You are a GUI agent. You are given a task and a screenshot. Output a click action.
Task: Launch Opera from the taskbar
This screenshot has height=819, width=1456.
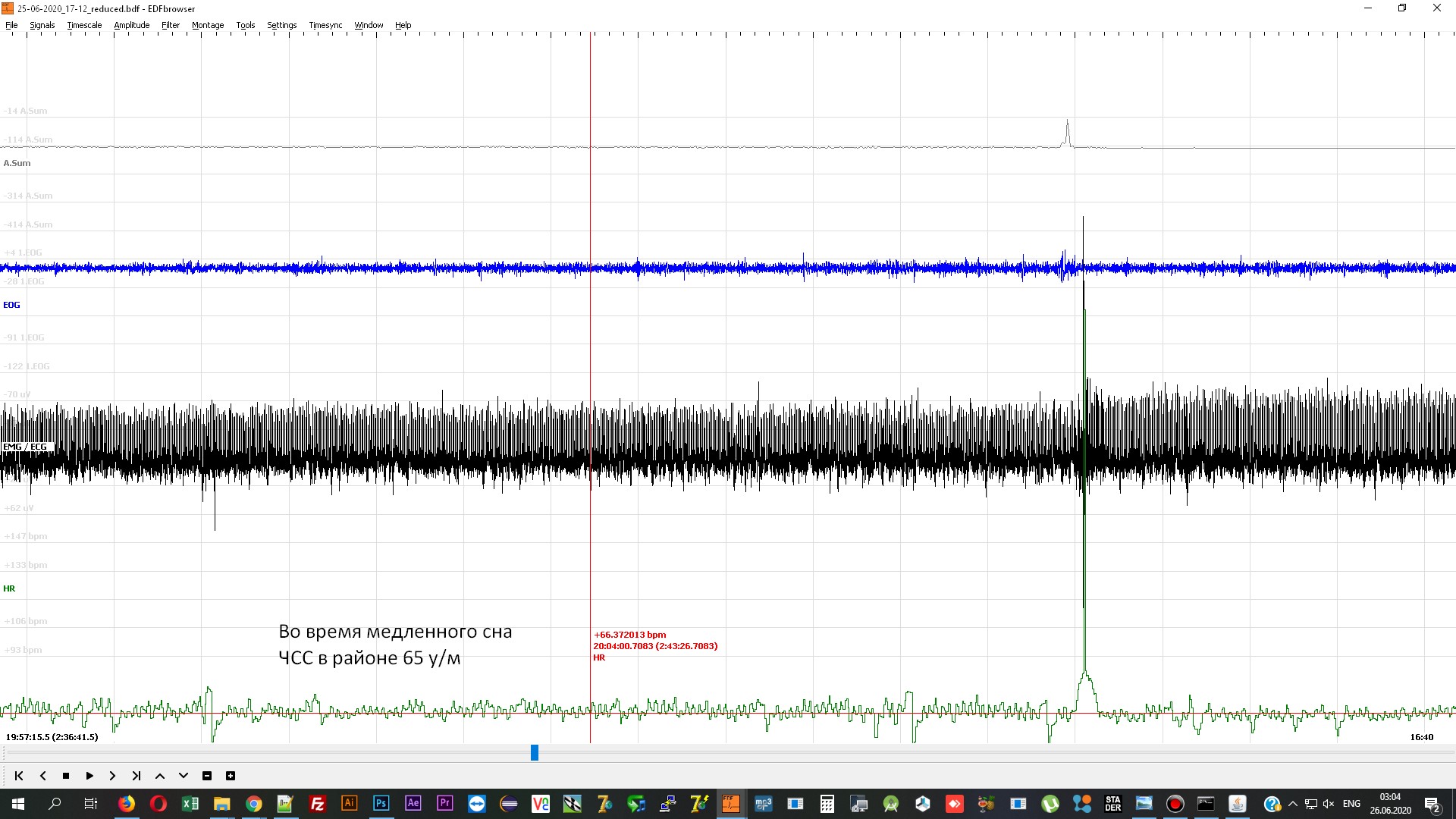click(158, 804)
